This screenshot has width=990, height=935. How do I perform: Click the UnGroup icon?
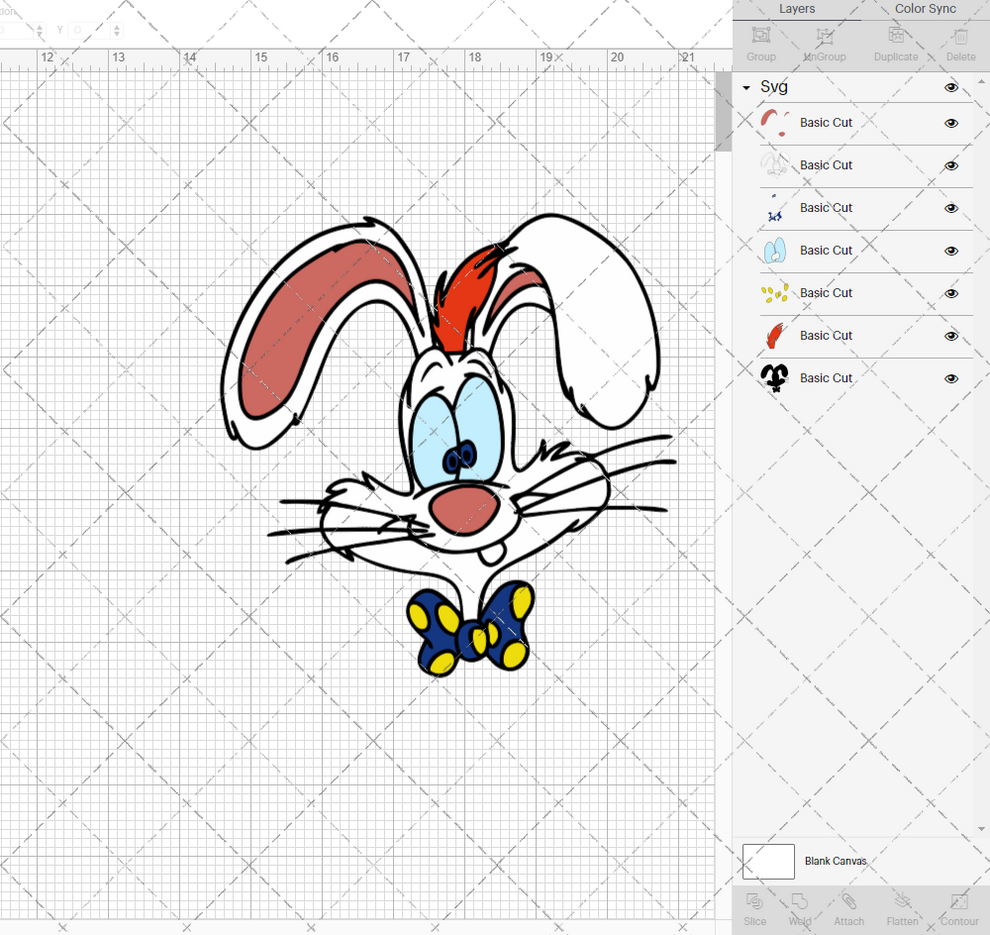pyautogui.click(x=824, y=42)
